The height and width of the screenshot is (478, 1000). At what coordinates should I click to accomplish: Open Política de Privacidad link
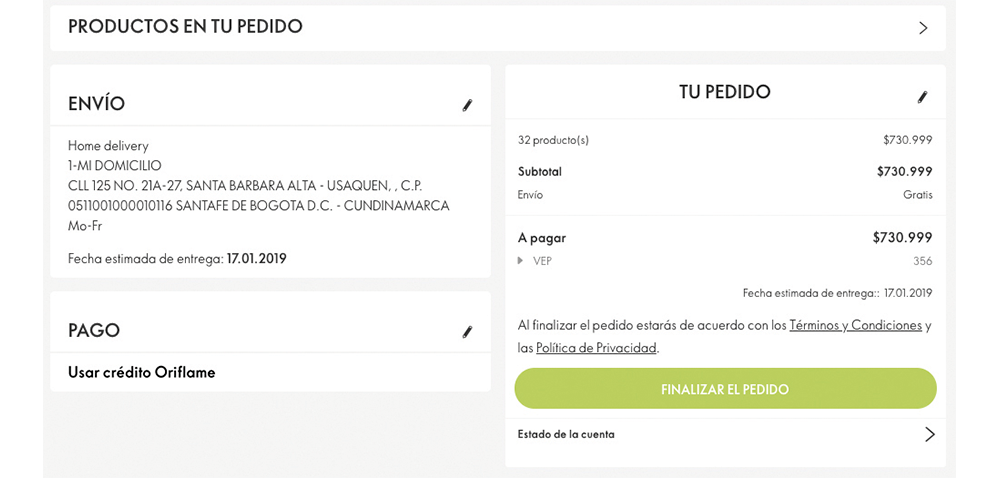click(x=596, y=349)
